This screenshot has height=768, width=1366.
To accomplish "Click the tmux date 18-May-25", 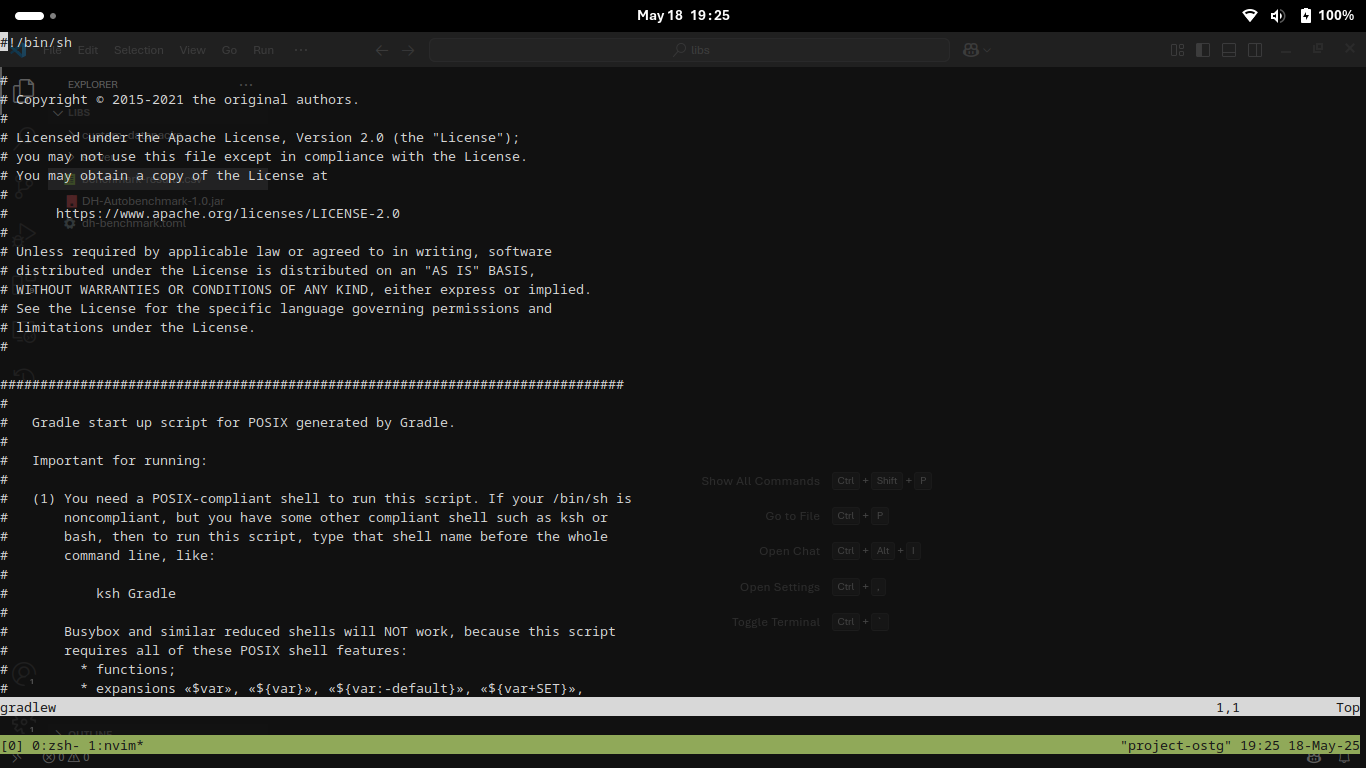I will click(x=1324, y=745).
